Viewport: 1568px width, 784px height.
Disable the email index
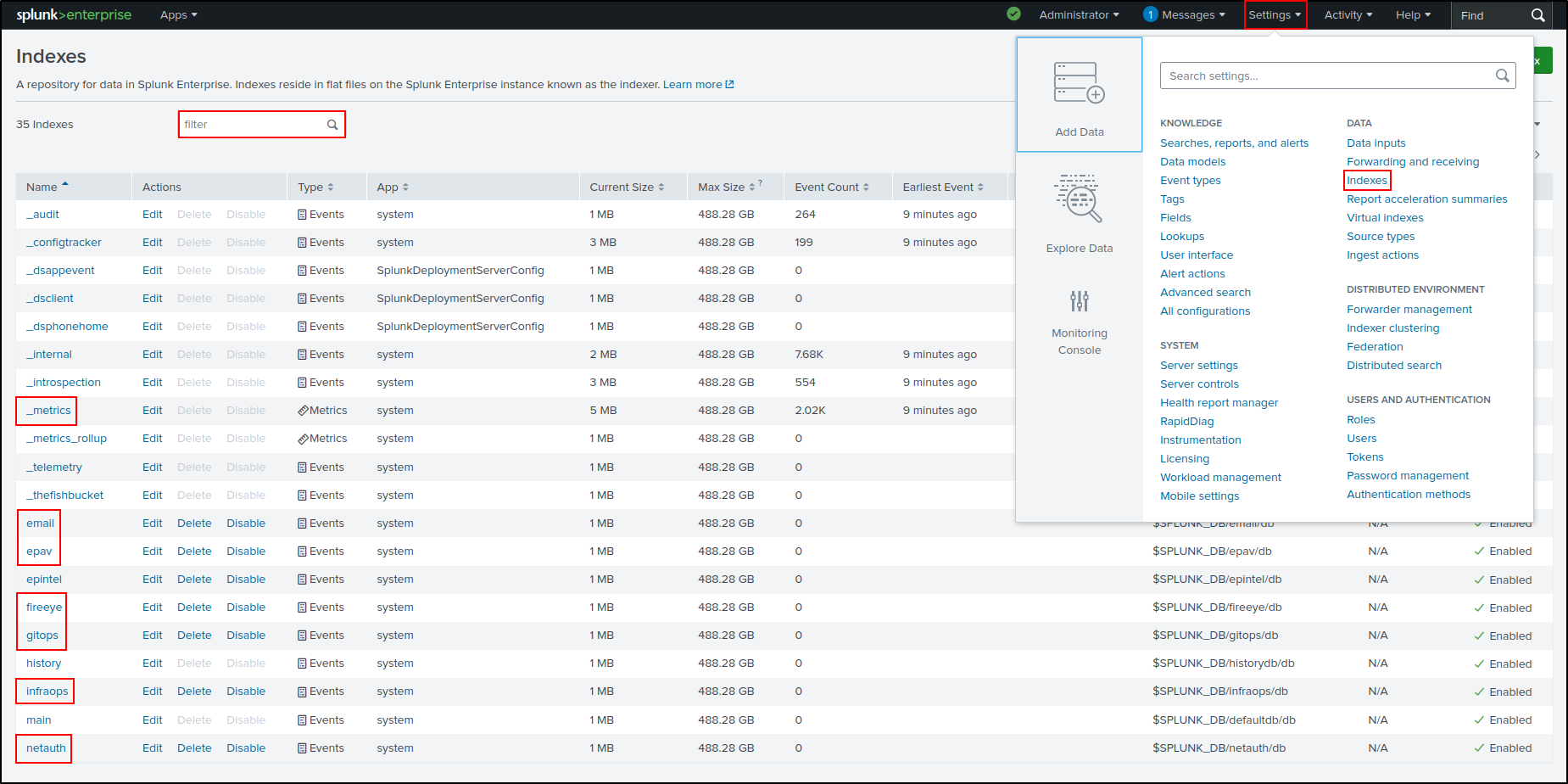coord(245,523)
